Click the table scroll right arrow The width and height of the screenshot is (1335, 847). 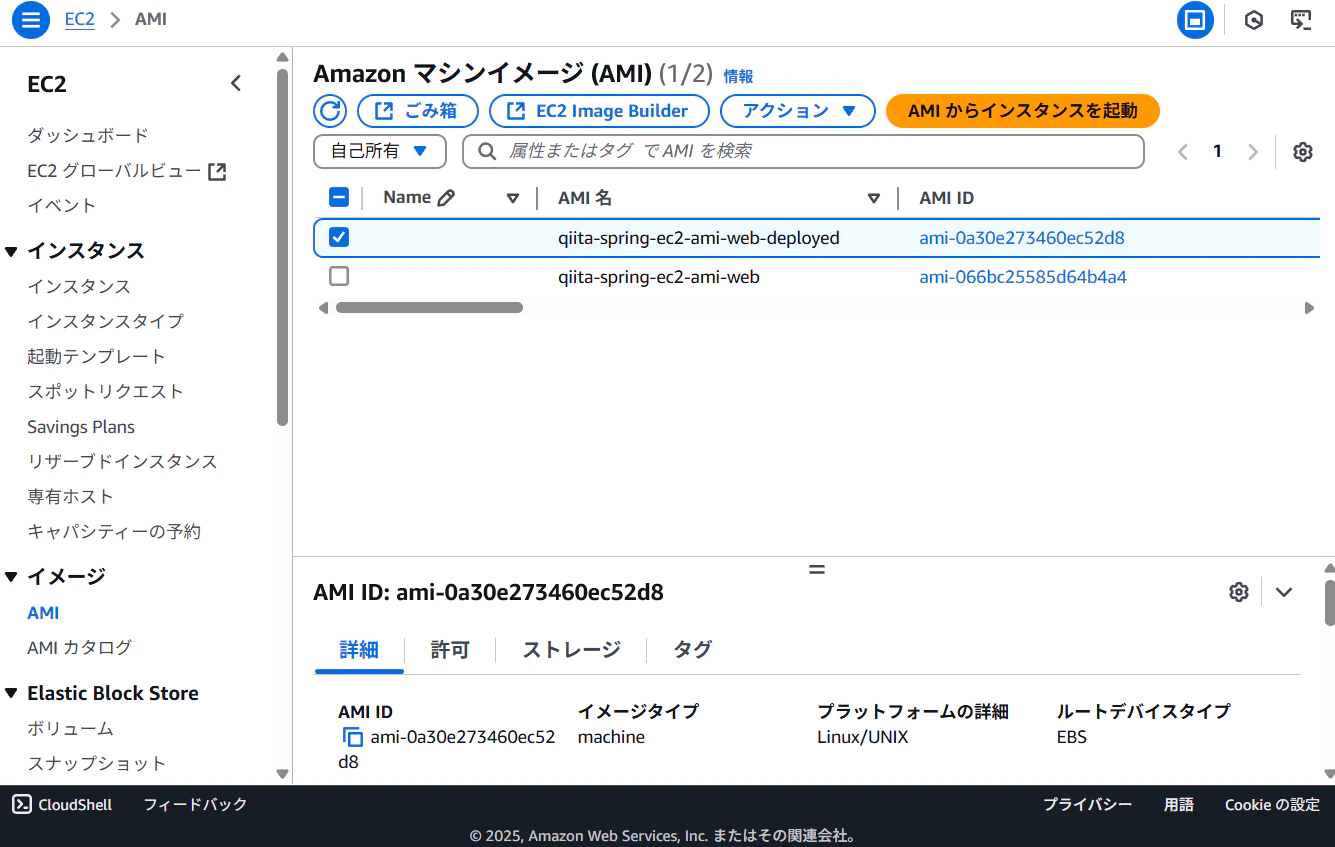point(1309,308)
